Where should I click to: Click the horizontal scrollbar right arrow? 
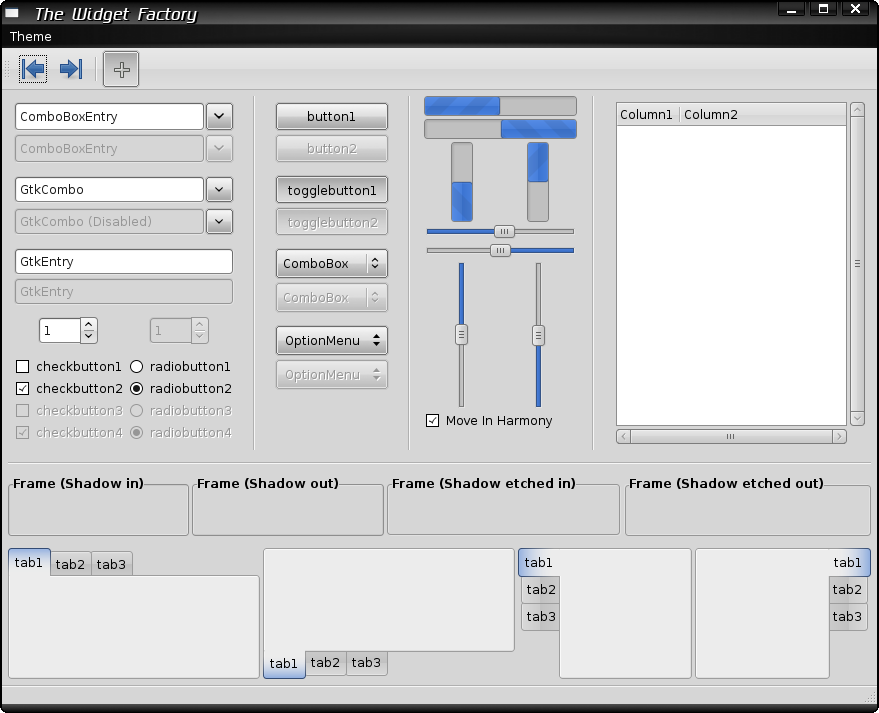(x=839, y=436)
